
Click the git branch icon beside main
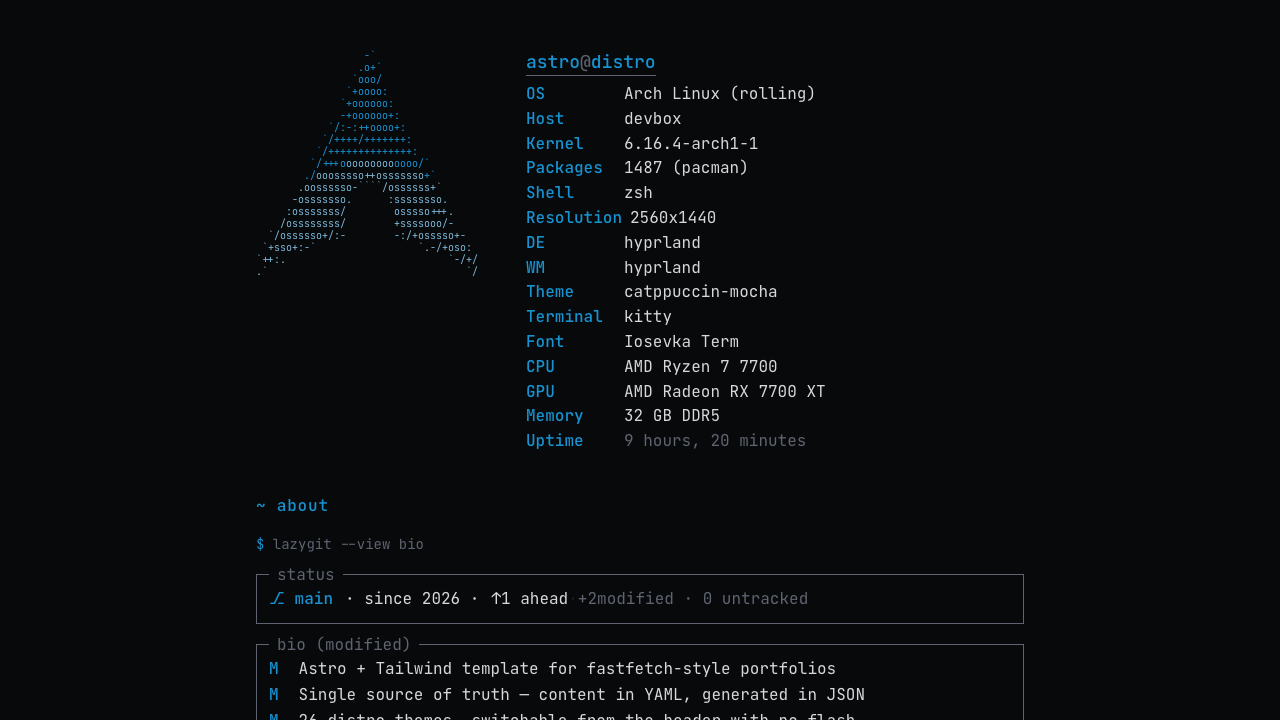pos(277,599)
